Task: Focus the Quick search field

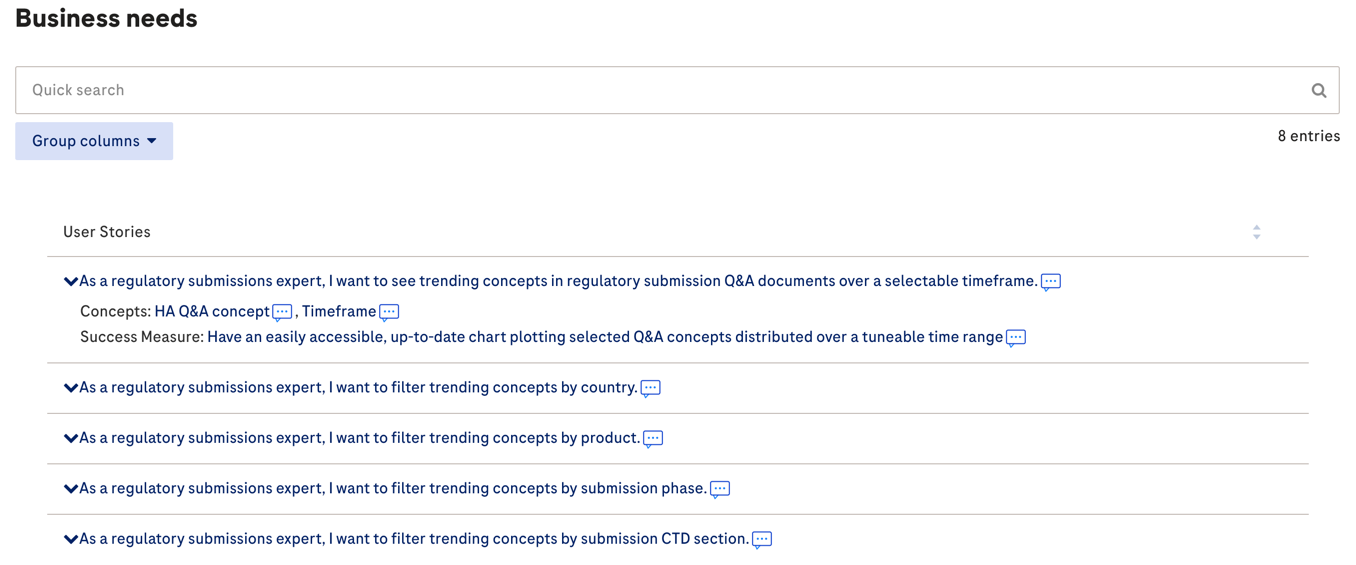Action: pyautogui.click(x=660, y=90)
